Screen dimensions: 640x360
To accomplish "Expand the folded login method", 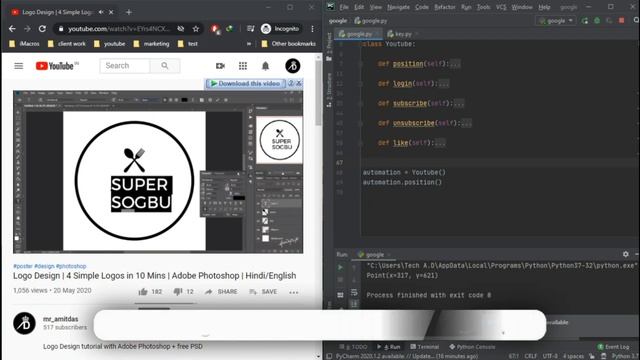I will coord(444,84).
